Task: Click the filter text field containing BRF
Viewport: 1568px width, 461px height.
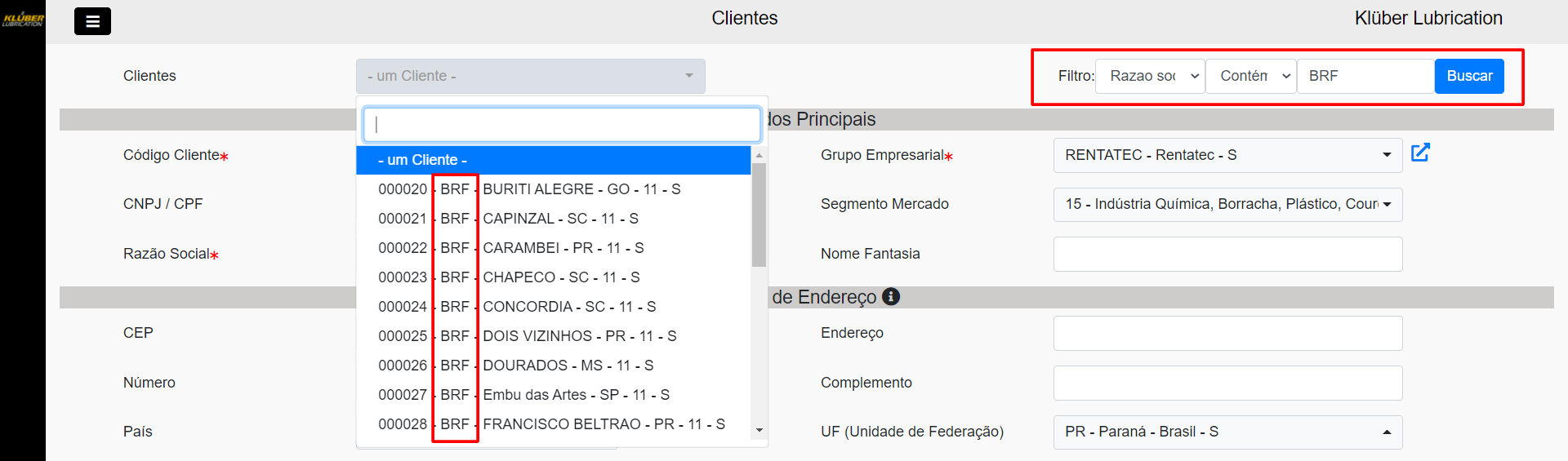Action: point(1365,76)
